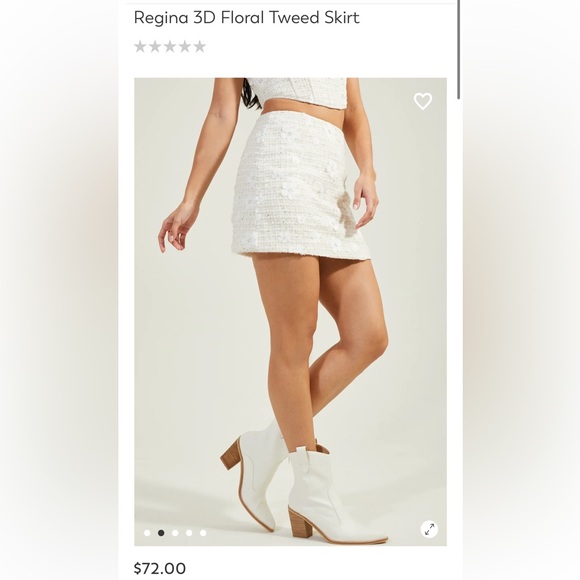Select the third rating star

[x=170, y=47]
